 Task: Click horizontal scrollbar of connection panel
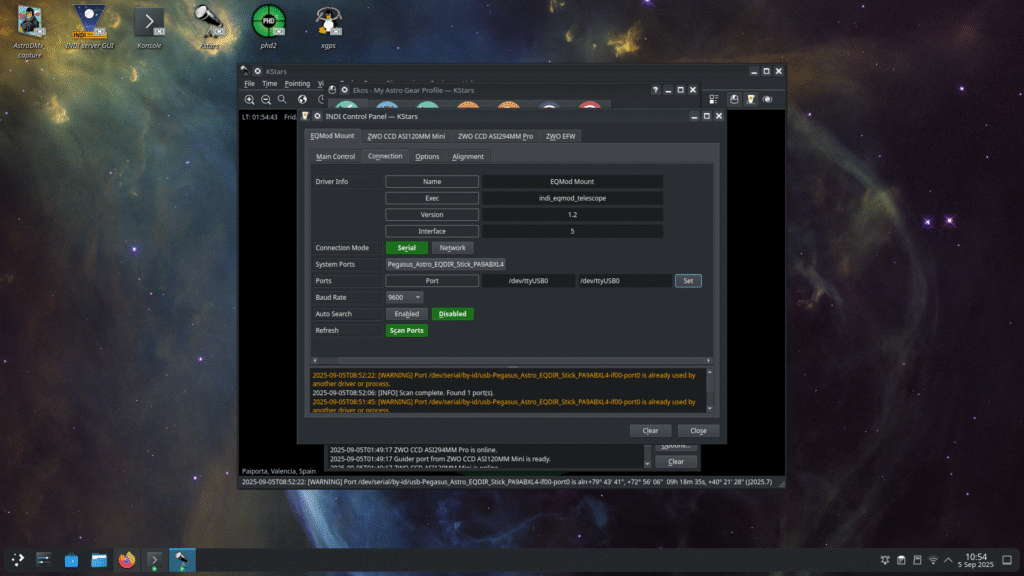(x=511, y=360)
